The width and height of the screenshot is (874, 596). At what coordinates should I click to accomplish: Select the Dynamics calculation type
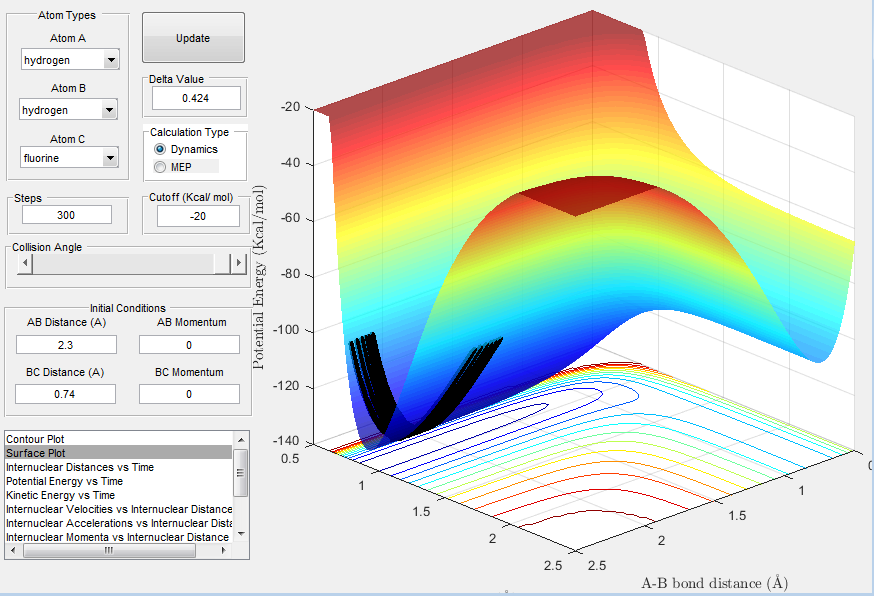(161, 149)
